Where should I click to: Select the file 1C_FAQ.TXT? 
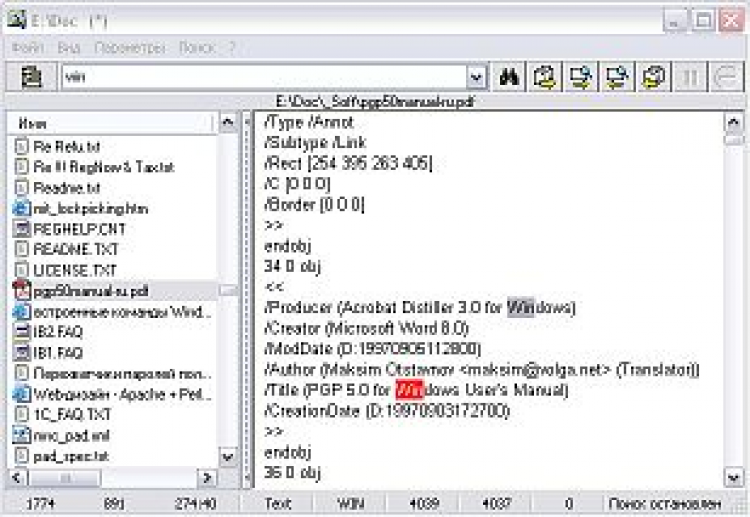point(72,414)
